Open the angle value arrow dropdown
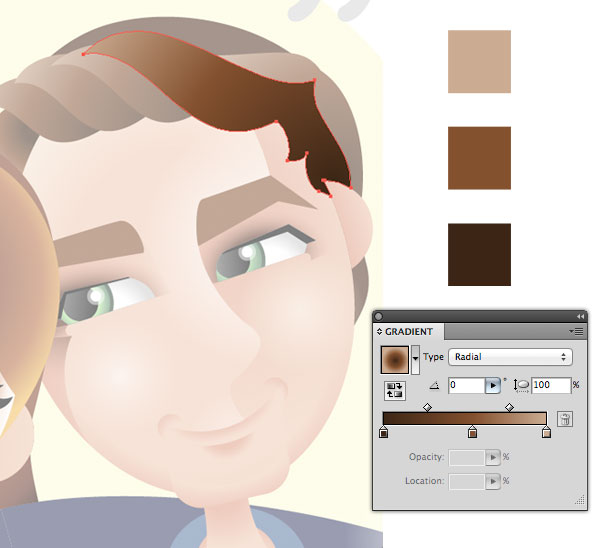Screen dimensions: 600x548 [x=493, y=385]
